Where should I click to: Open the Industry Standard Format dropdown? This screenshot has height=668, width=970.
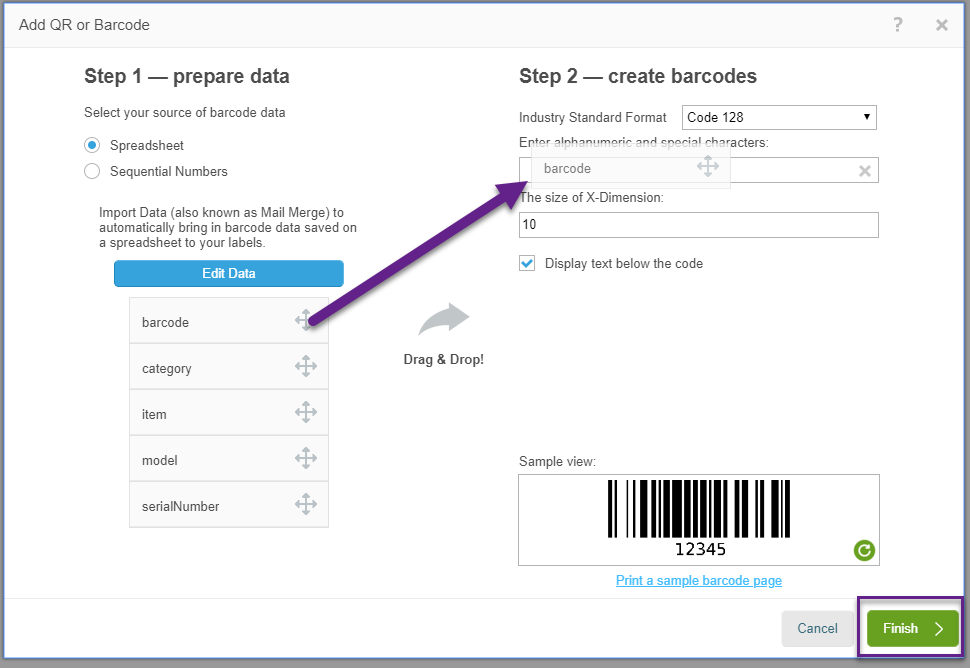[x=779, y=118]
